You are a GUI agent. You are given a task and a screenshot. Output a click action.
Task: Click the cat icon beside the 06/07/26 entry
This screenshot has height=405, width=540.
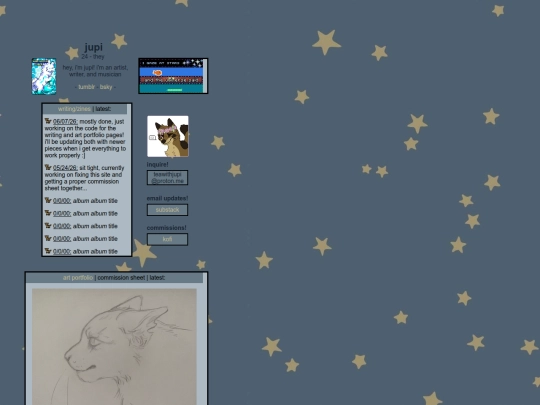coord(48,121)
